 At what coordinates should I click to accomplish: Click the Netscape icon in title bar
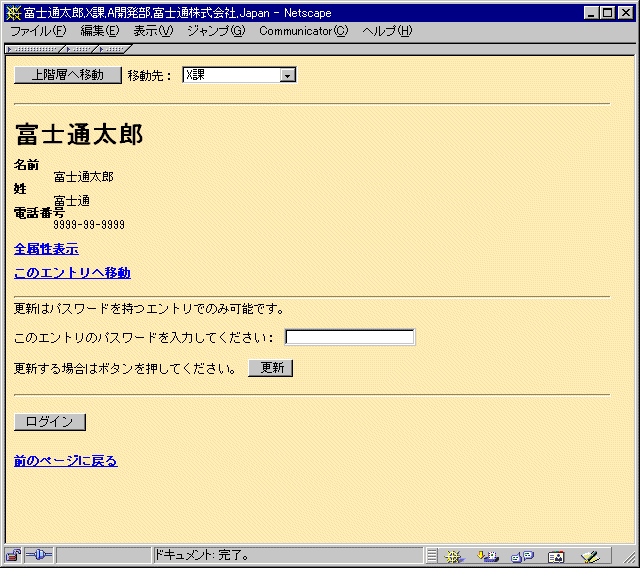pyautogui.click(x=13, y=13)
